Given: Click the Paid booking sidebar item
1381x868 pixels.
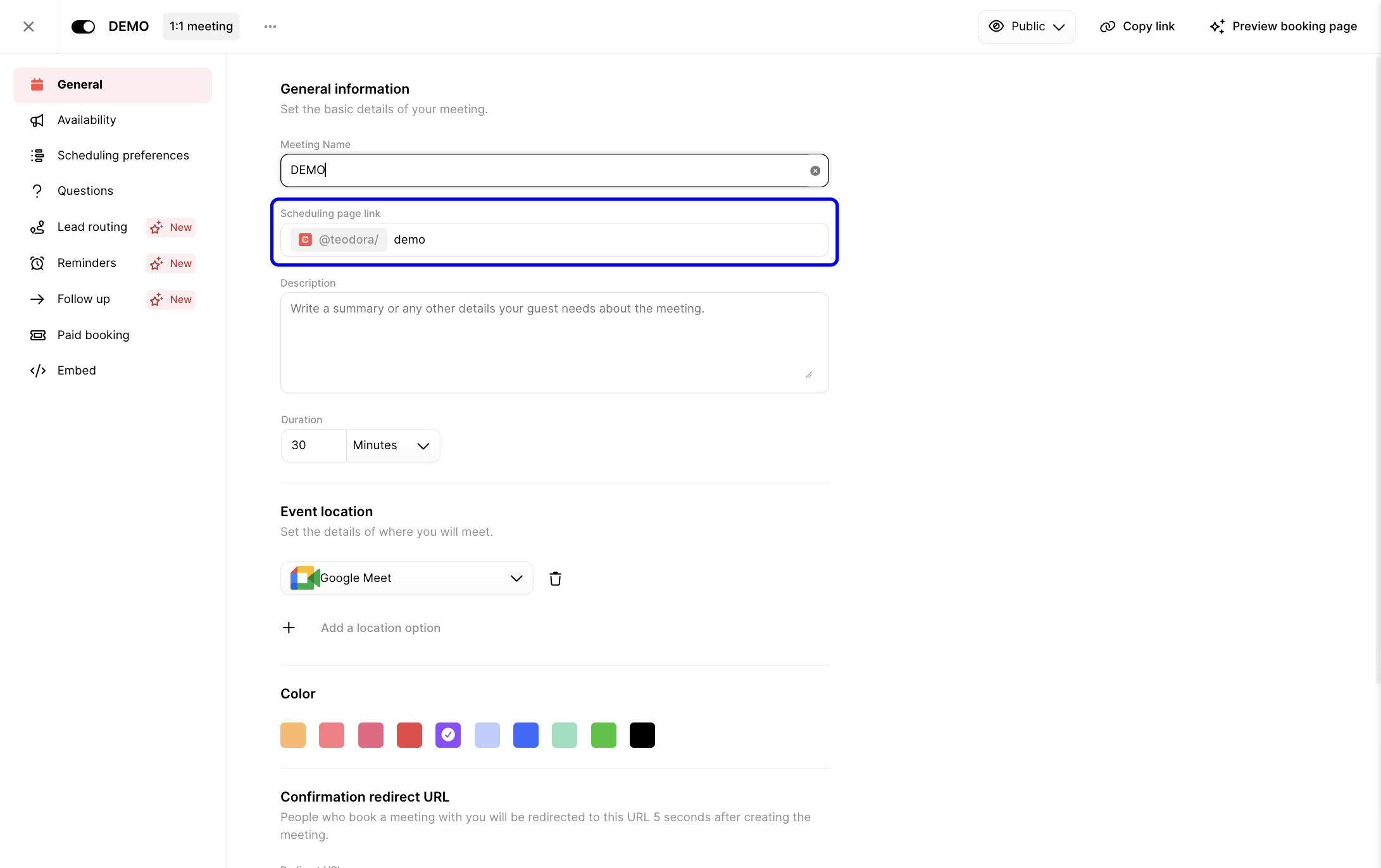Looking at the screenshot, I should [93, 335].
